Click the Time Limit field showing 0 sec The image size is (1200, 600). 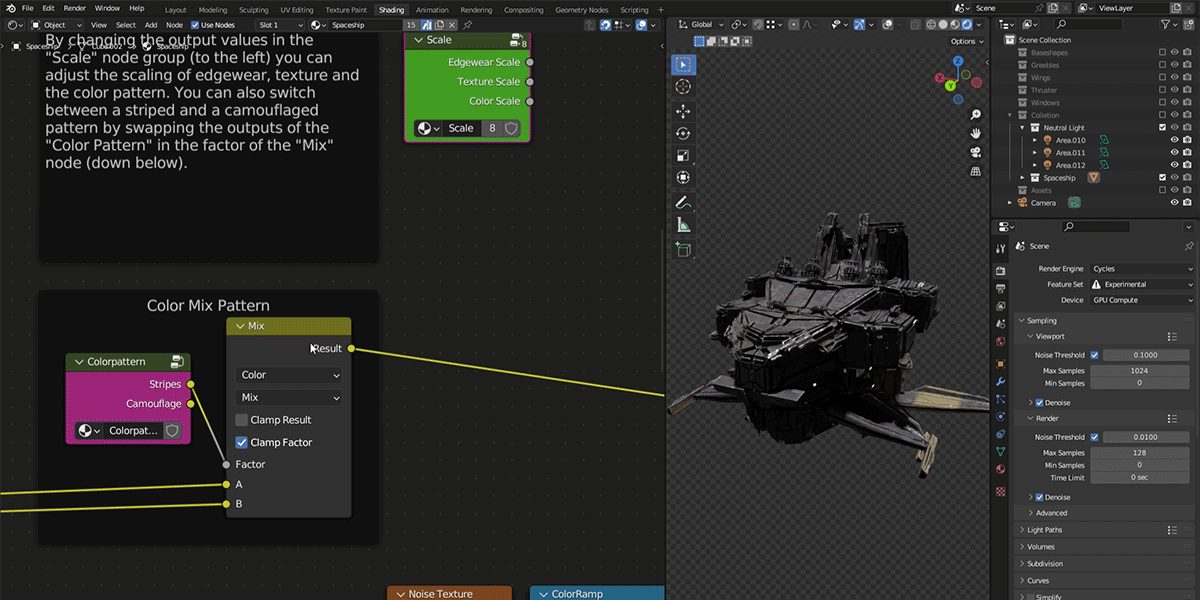coord(1139,478)
